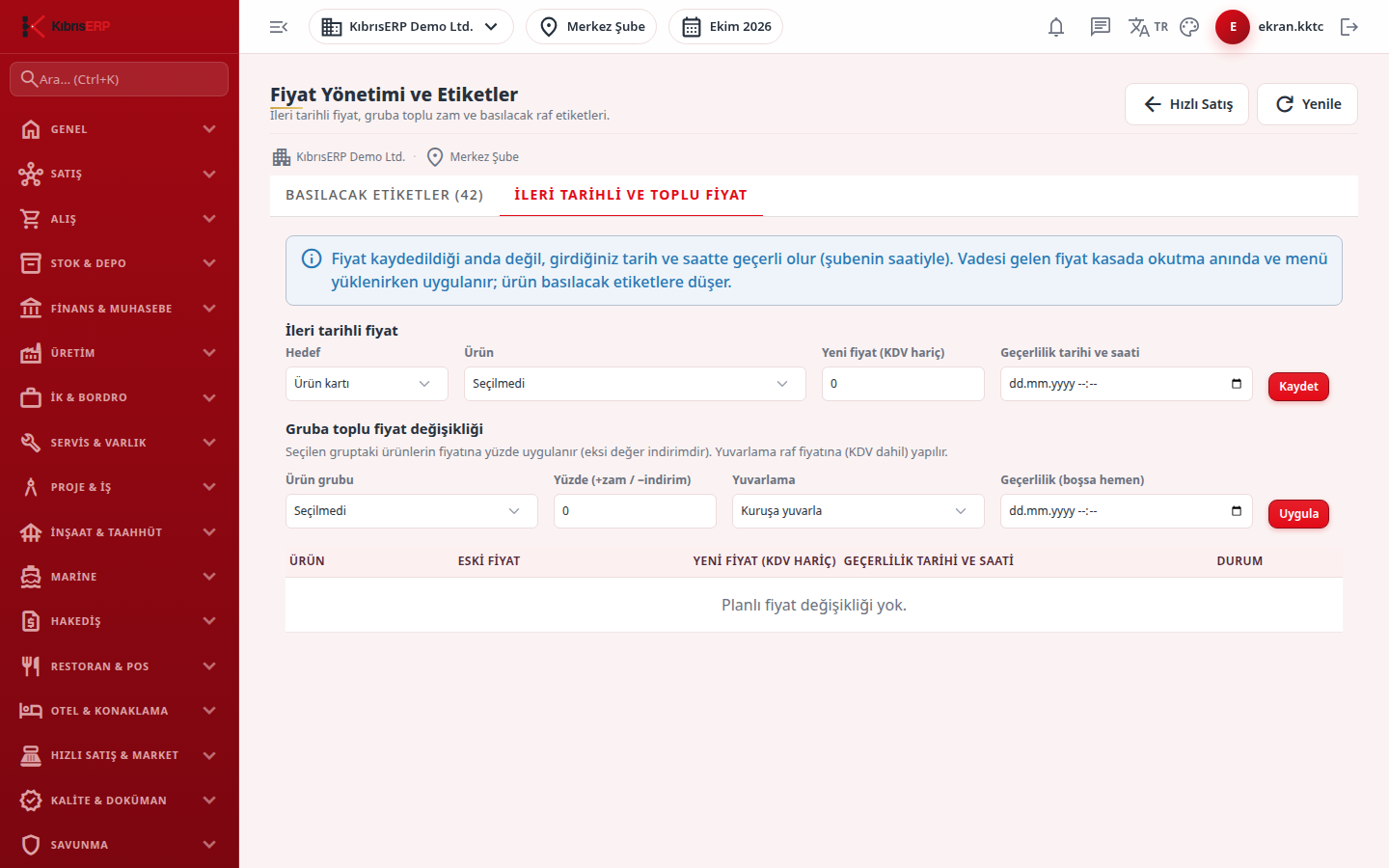Open the Genel module in sidebar

coord(120,129)
